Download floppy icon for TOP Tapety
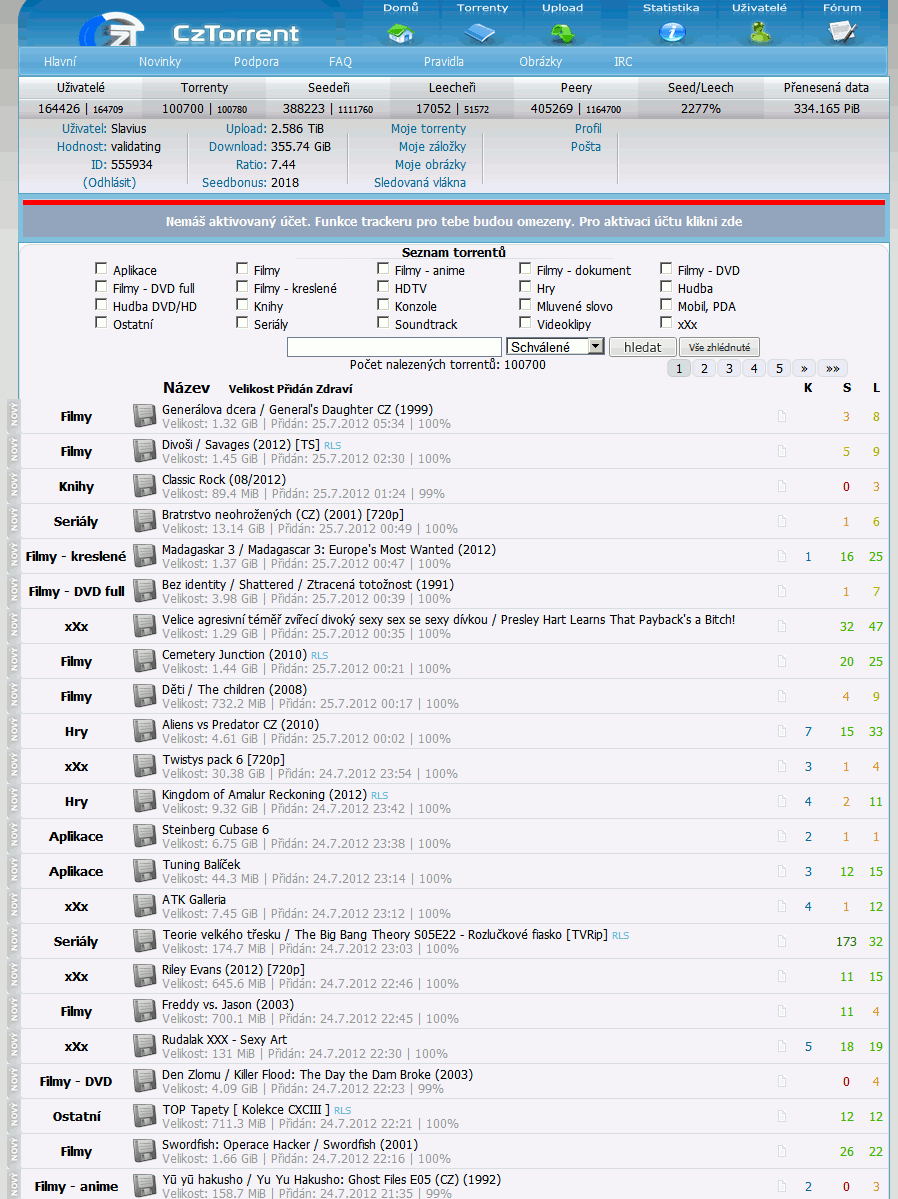Viewport: 898px width, 1199px height. (x=145, y=1116)
